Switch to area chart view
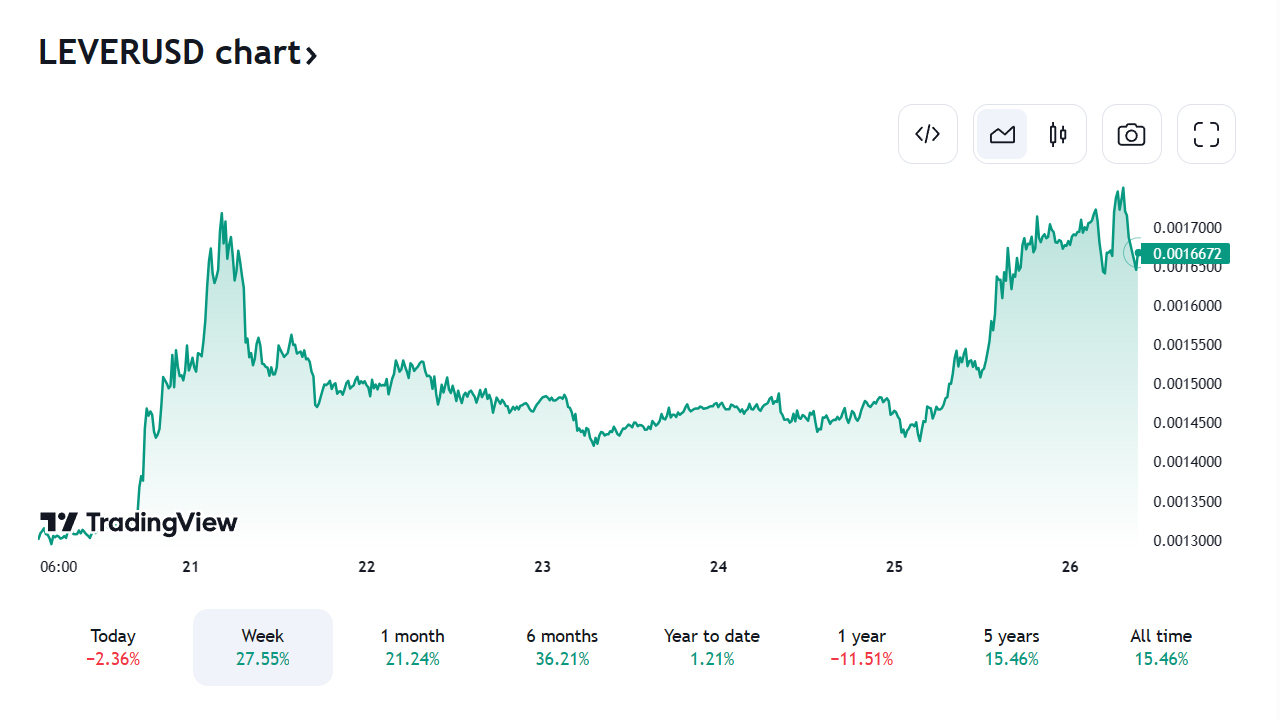The image size is (1280, 720). (1002, 134)
